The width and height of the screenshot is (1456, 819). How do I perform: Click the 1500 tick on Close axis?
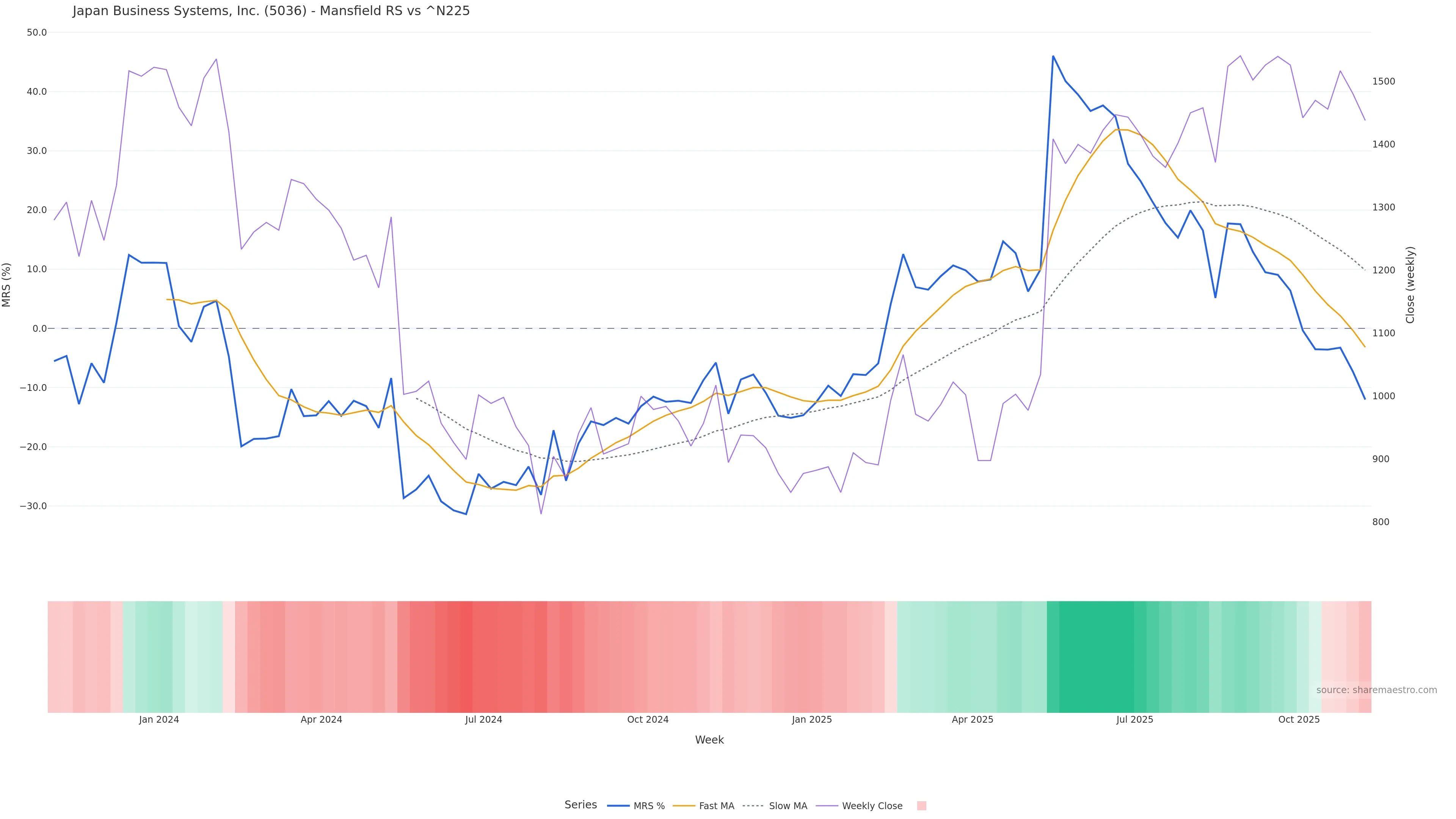[x=1383, y=82]
